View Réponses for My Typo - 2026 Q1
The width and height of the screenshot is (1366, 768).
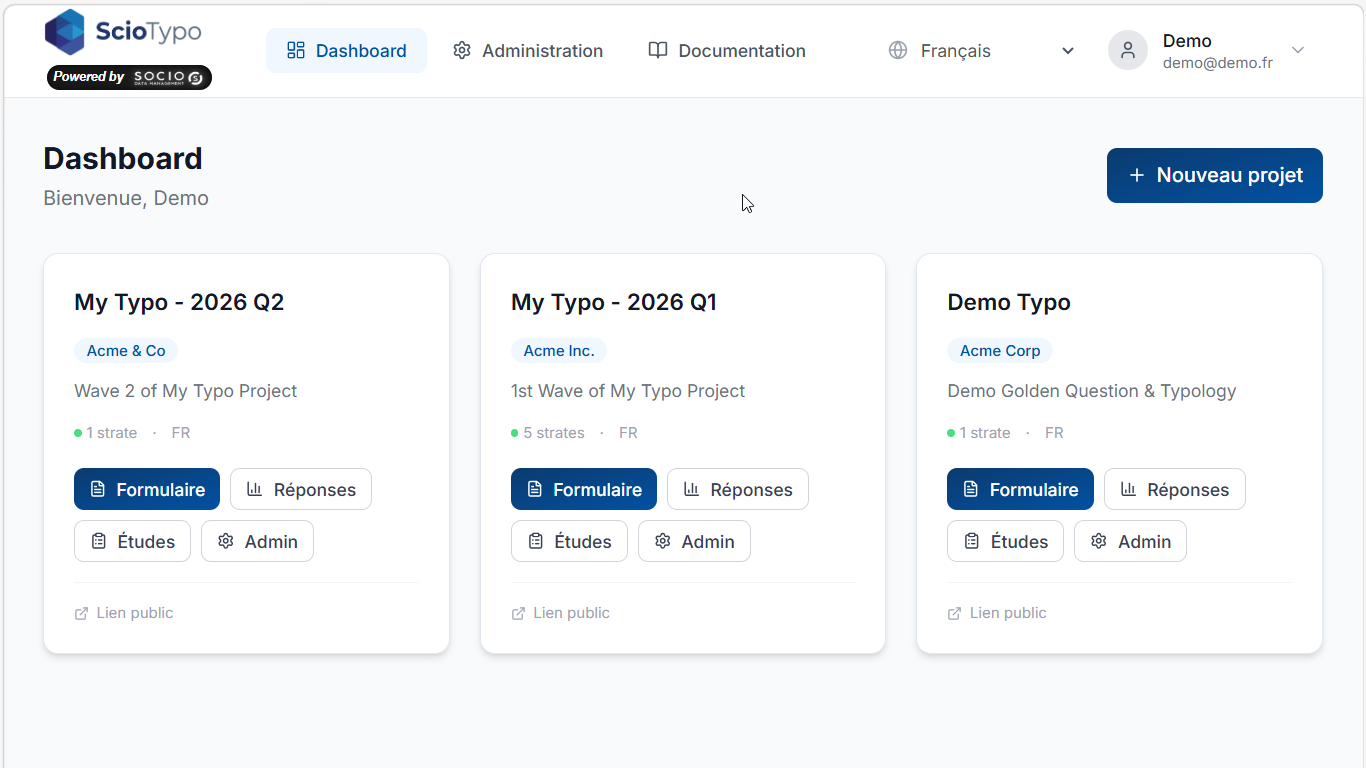pos(738,489)
